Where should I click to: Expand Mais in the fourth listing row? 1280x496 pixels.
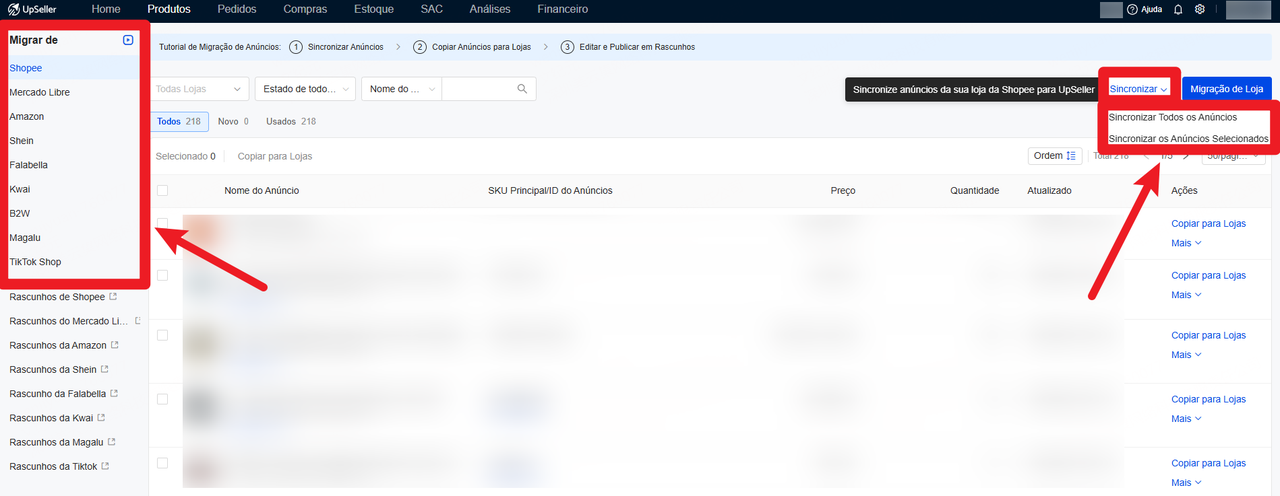[x=1186, y=419]
